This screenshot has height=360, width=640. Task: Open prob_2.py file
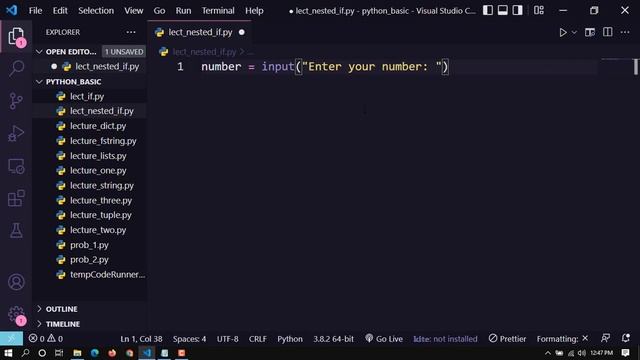(89, 260)
